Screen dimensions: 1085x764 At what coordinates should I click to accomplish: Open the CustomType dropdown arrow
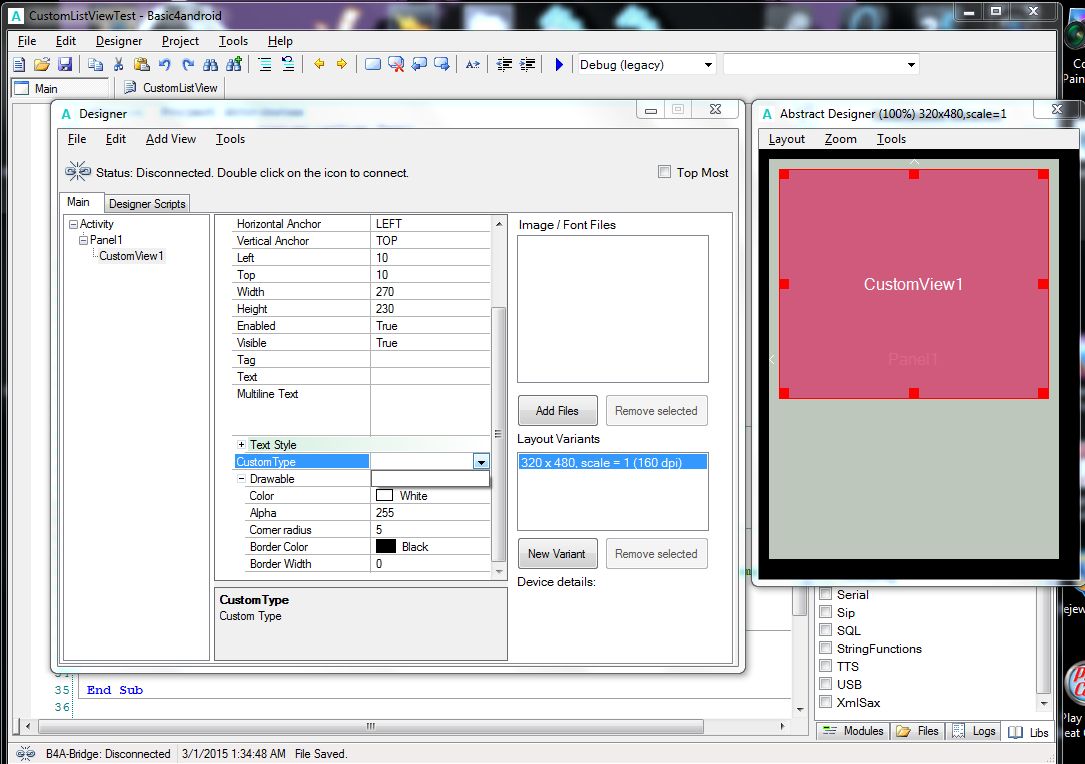click(481, 462)
